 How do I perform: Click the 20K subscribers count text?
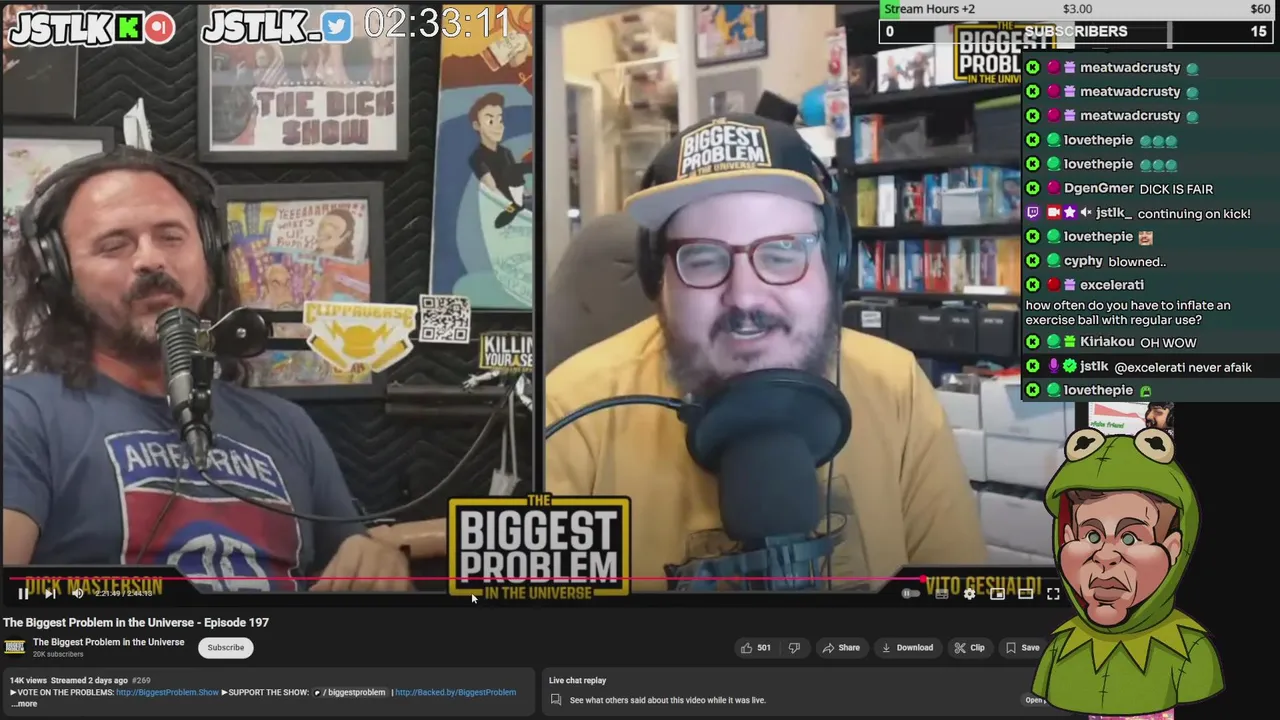click(58, 654)
